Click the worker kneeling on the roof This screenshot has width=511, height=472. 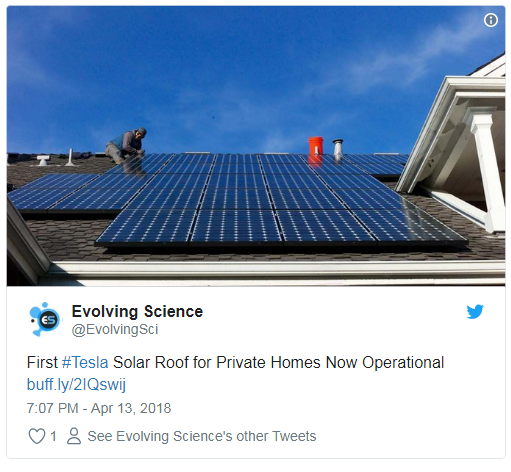[126, 146]
